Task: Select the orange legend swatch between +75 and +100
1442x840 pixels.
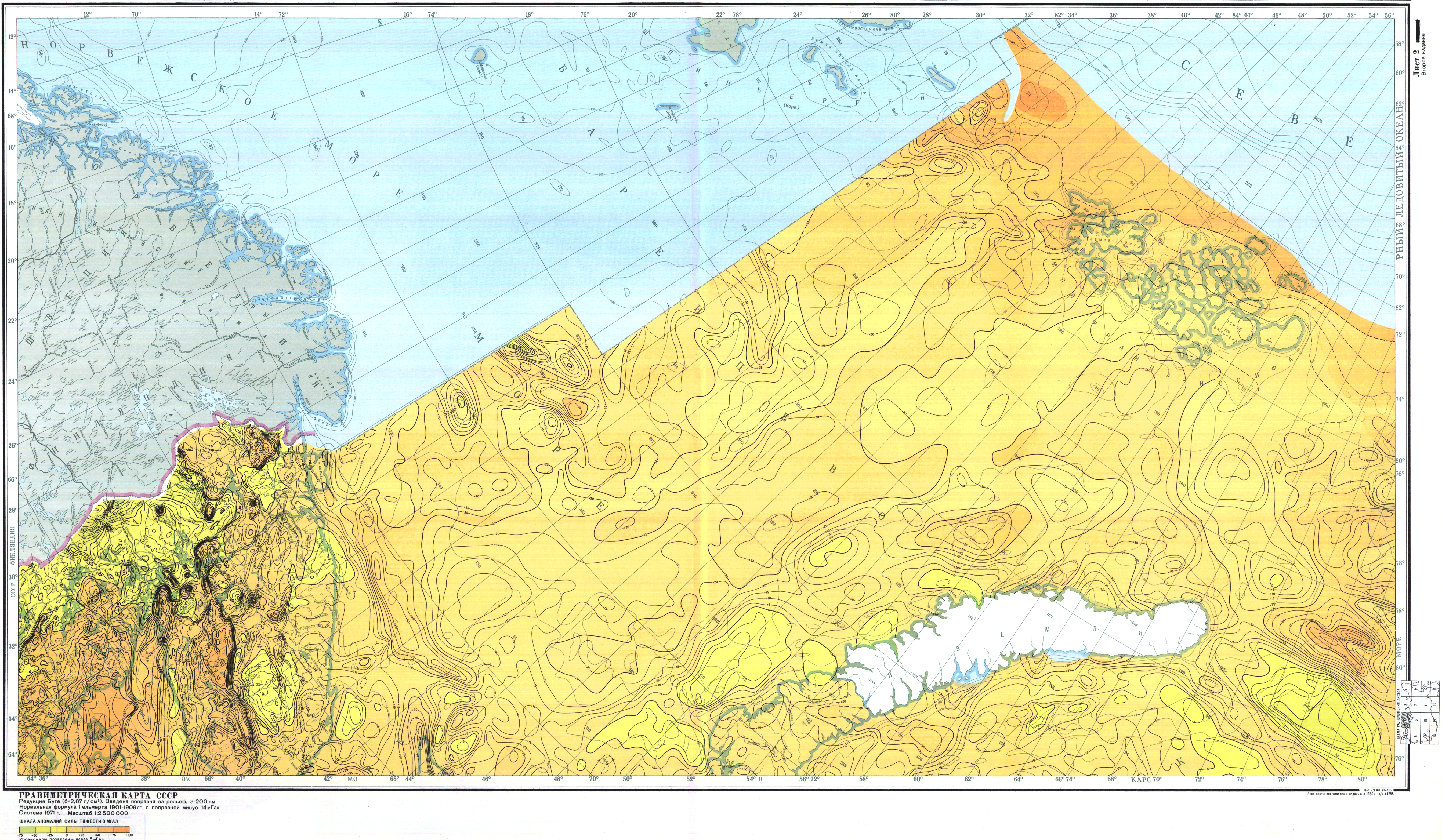Action: pyautogui.click(x=122, y=830)
